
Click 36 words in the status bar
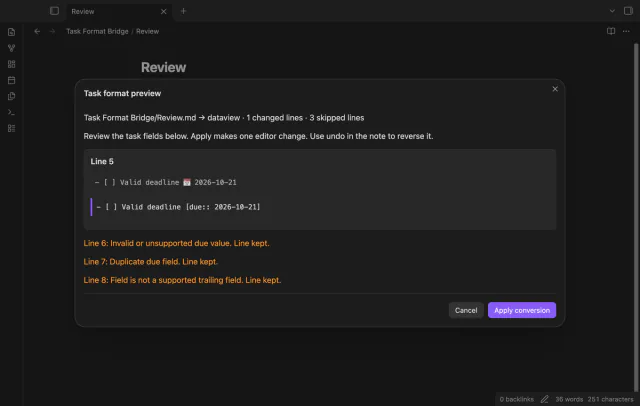569,399
